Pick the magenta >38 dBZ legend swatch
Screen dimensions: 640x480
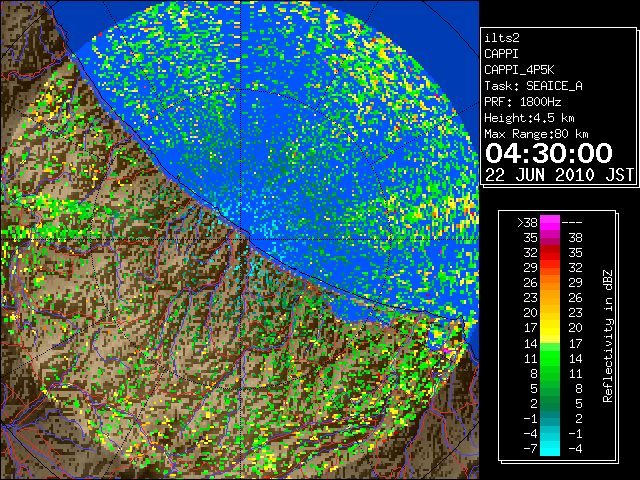tap(550, 223)
